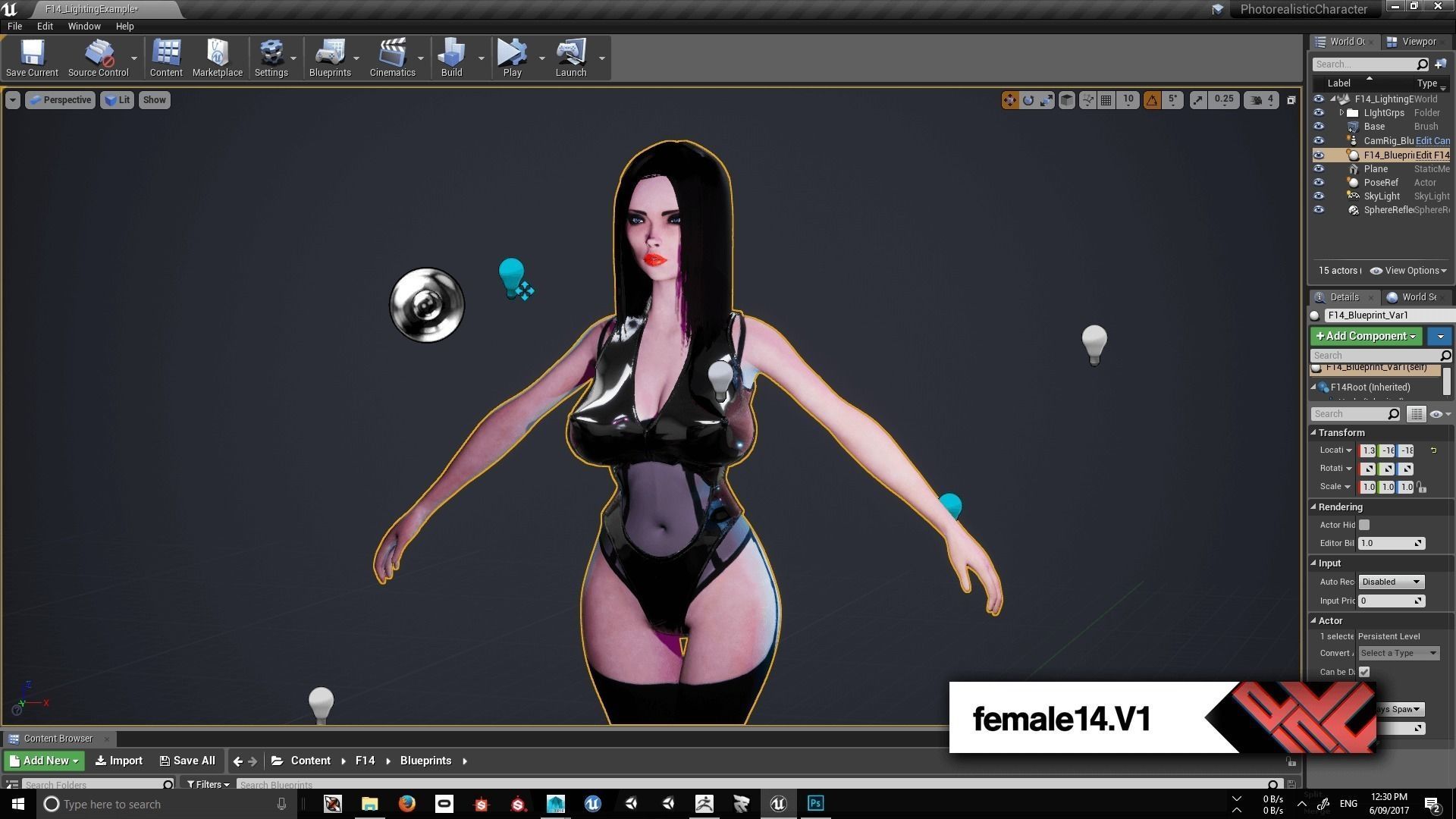Toggle grid snapping icon in viewport

tap(1106, 100)
